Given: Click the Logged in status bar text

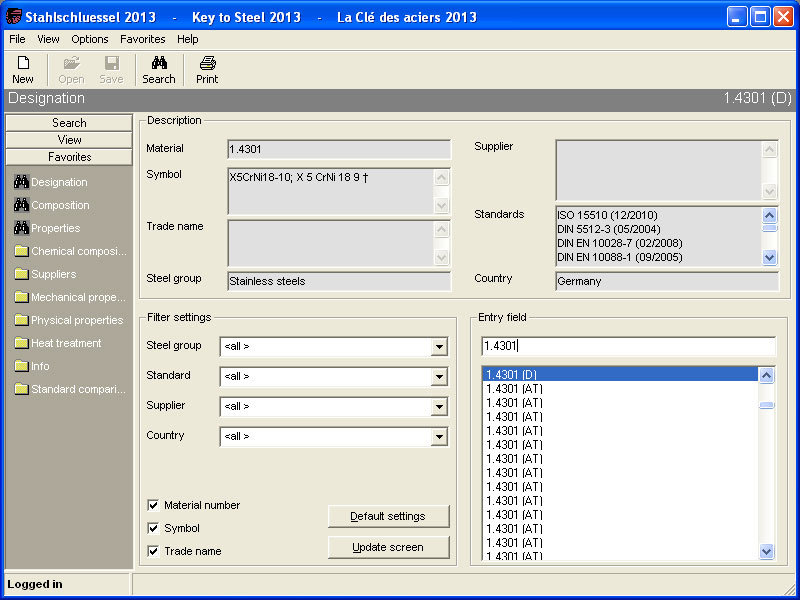Looking at the screenshot, I should [x=35, y=585].
